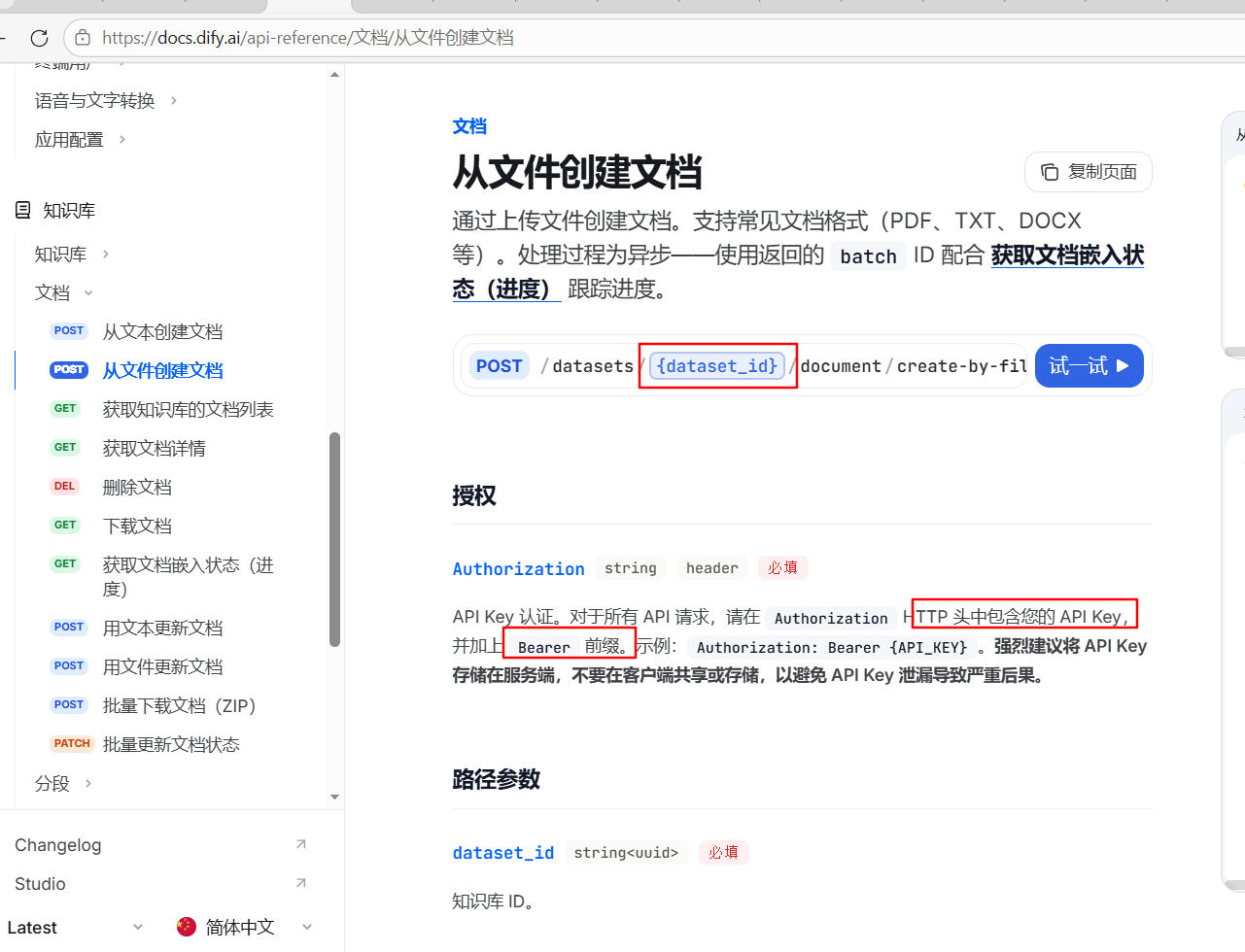The image size is (1245, 952).
Task: Click the dataset_id parameter name
Action: coord(503,853)
